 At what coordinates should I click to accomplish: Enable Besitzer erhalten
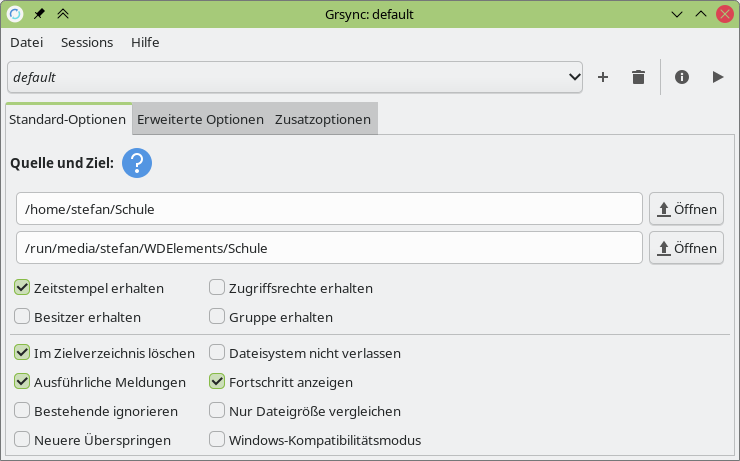[x=22, y=316]
